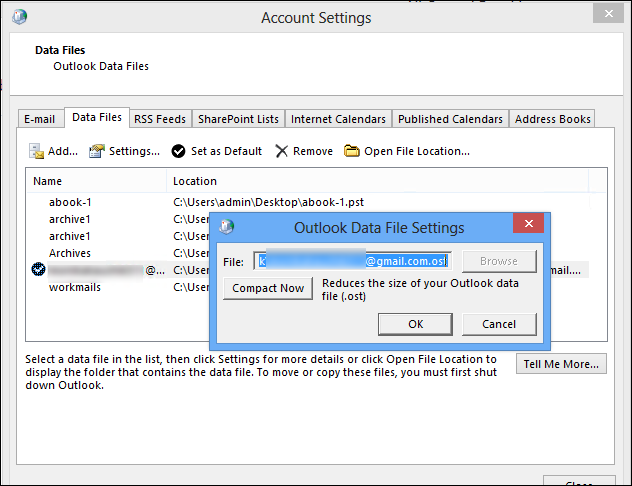Screen dimensions: 632x486
Task: Select the Data Files tab
Action: coord(97,117)
